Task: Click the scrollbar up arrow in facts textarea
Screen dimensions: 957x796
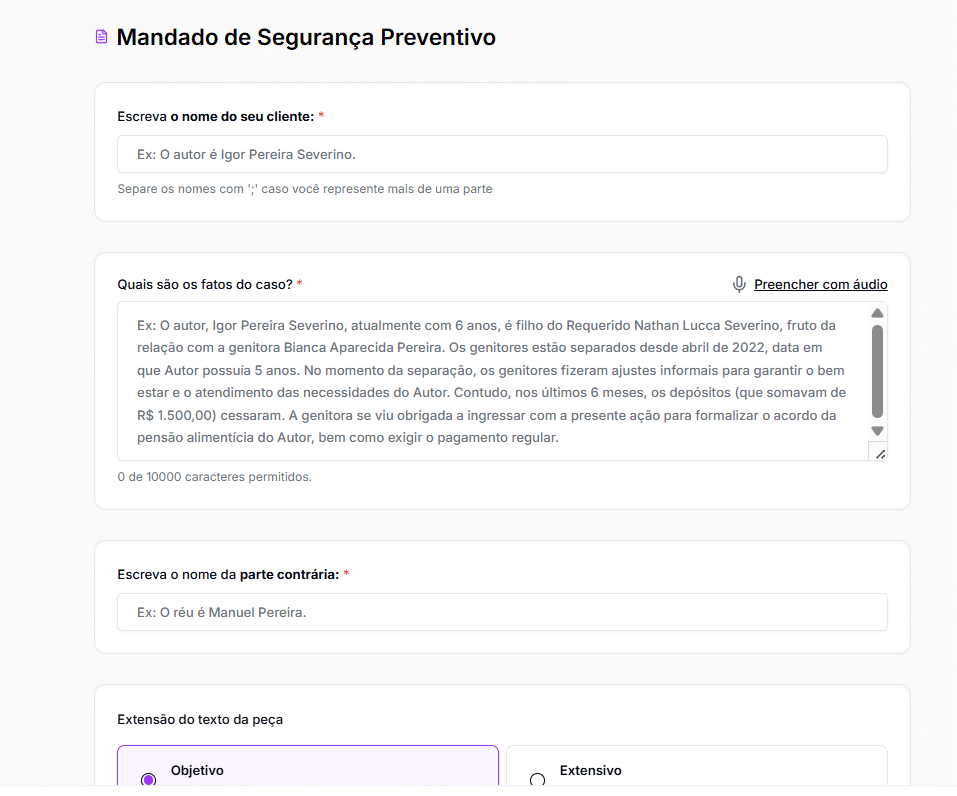Action: click(877, 312)
